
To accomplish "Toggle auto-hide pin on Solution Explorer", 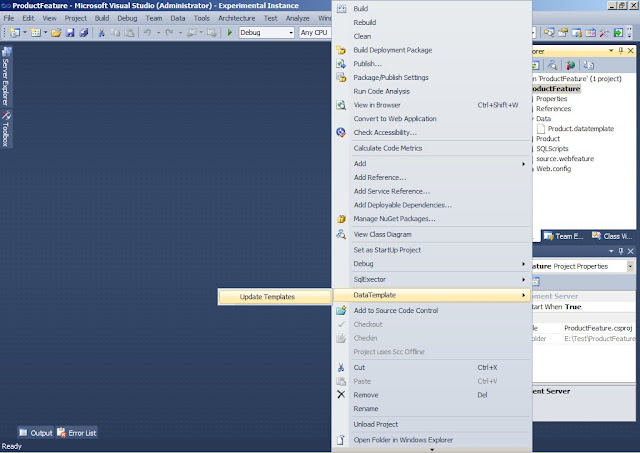I will pyautogui.click(x=621, y=51).
